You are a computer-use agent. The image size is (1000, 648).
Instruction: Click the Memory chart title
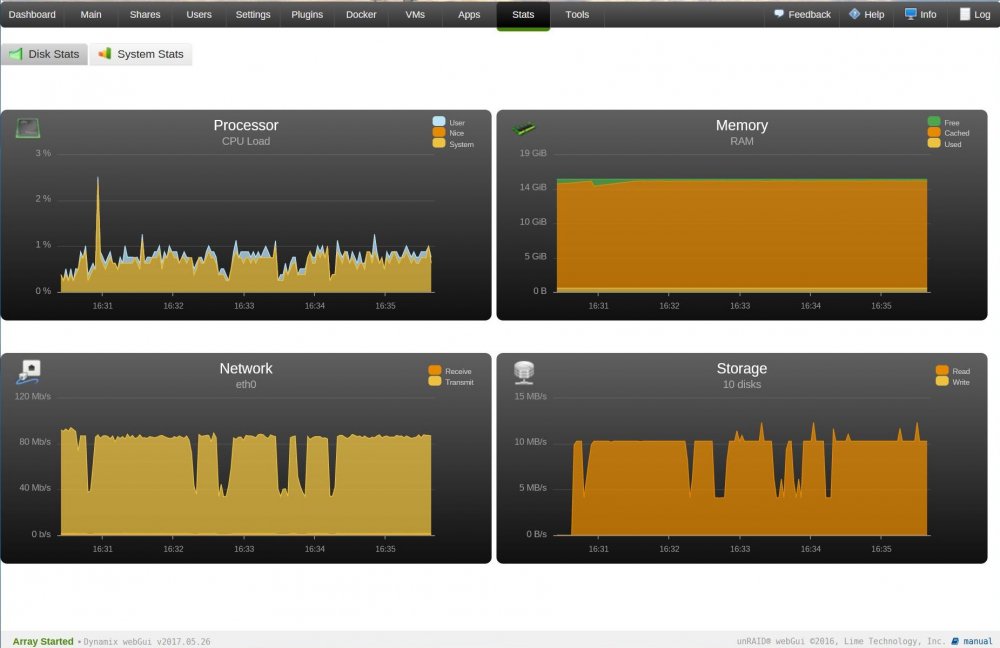742,125
